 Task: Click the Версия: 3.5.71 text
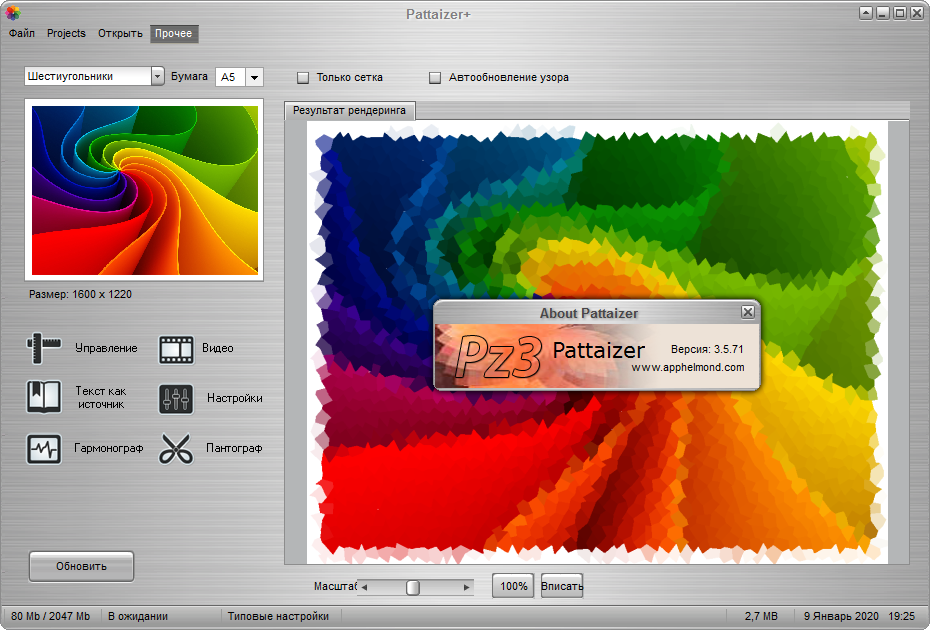pos(707,349)
